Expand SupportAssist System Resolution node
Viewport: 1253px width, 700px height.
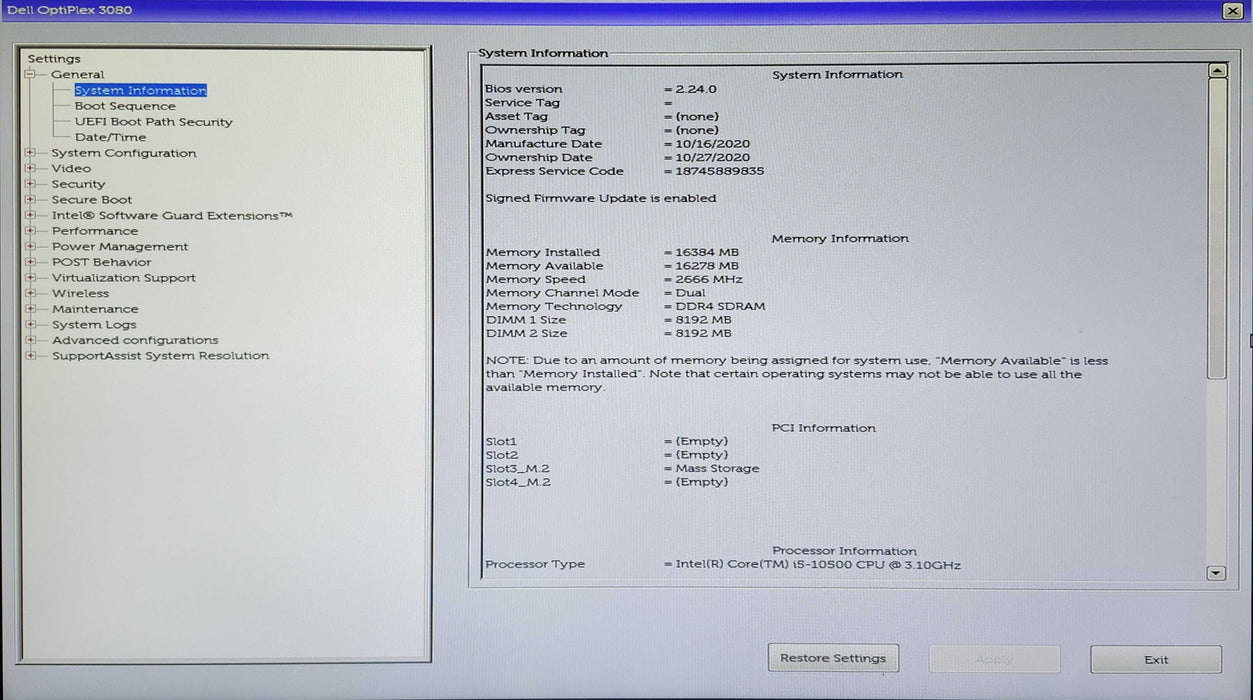tap(30, 356)
